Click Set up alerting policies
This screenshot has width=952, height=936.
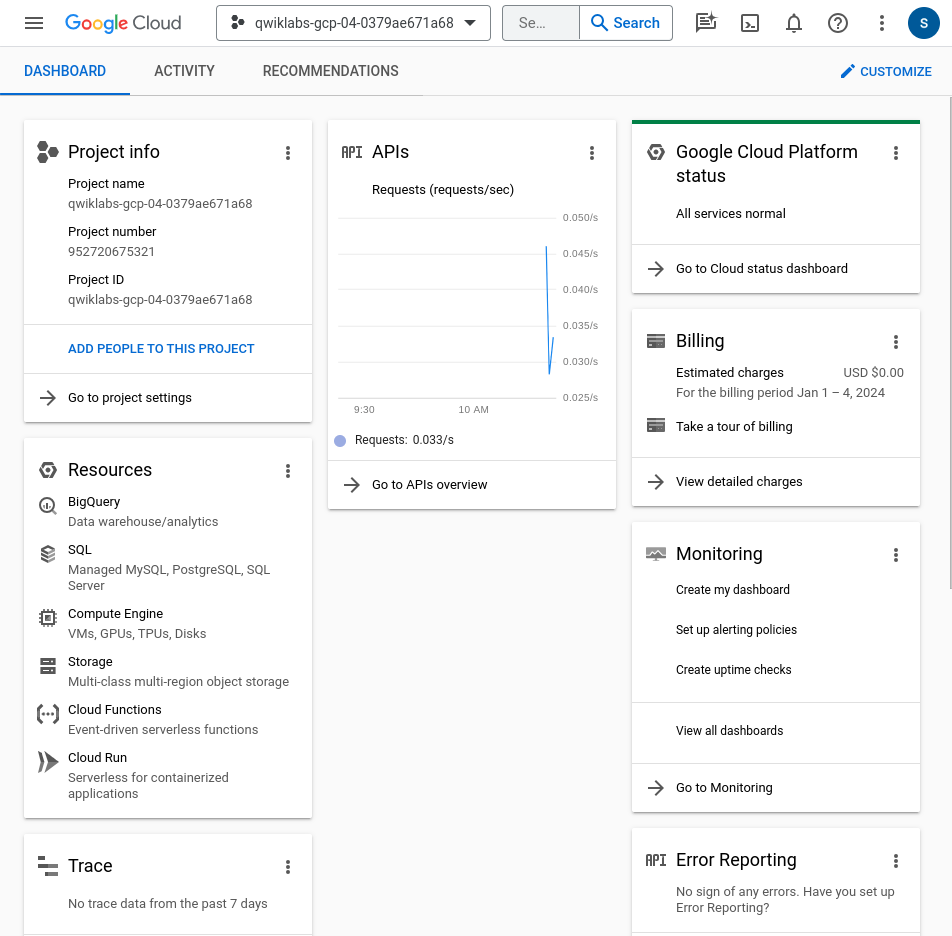coord(736,629)
